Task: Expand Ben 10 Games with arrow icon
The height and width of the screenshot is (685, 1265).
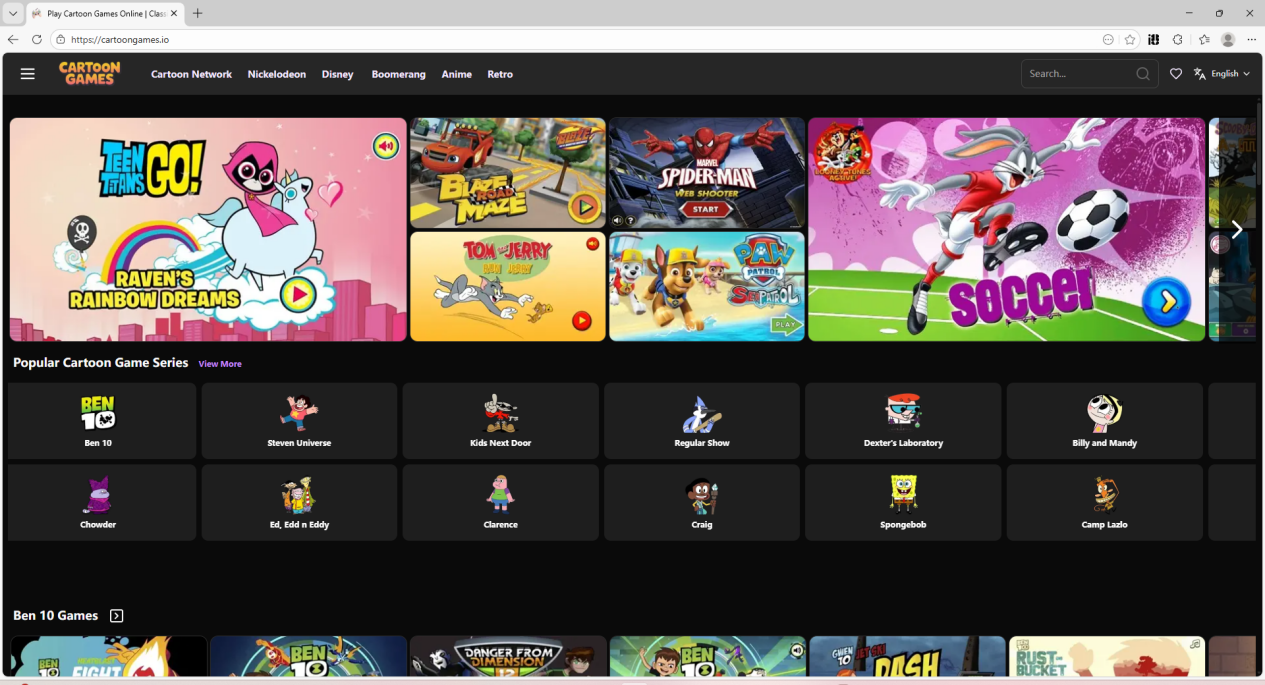Action: (x=117, y=616)
